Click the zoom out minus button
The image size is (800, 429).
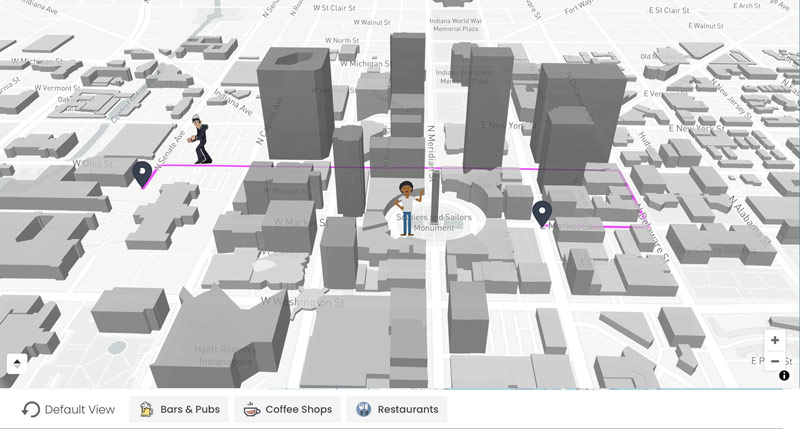pos(775,361)
